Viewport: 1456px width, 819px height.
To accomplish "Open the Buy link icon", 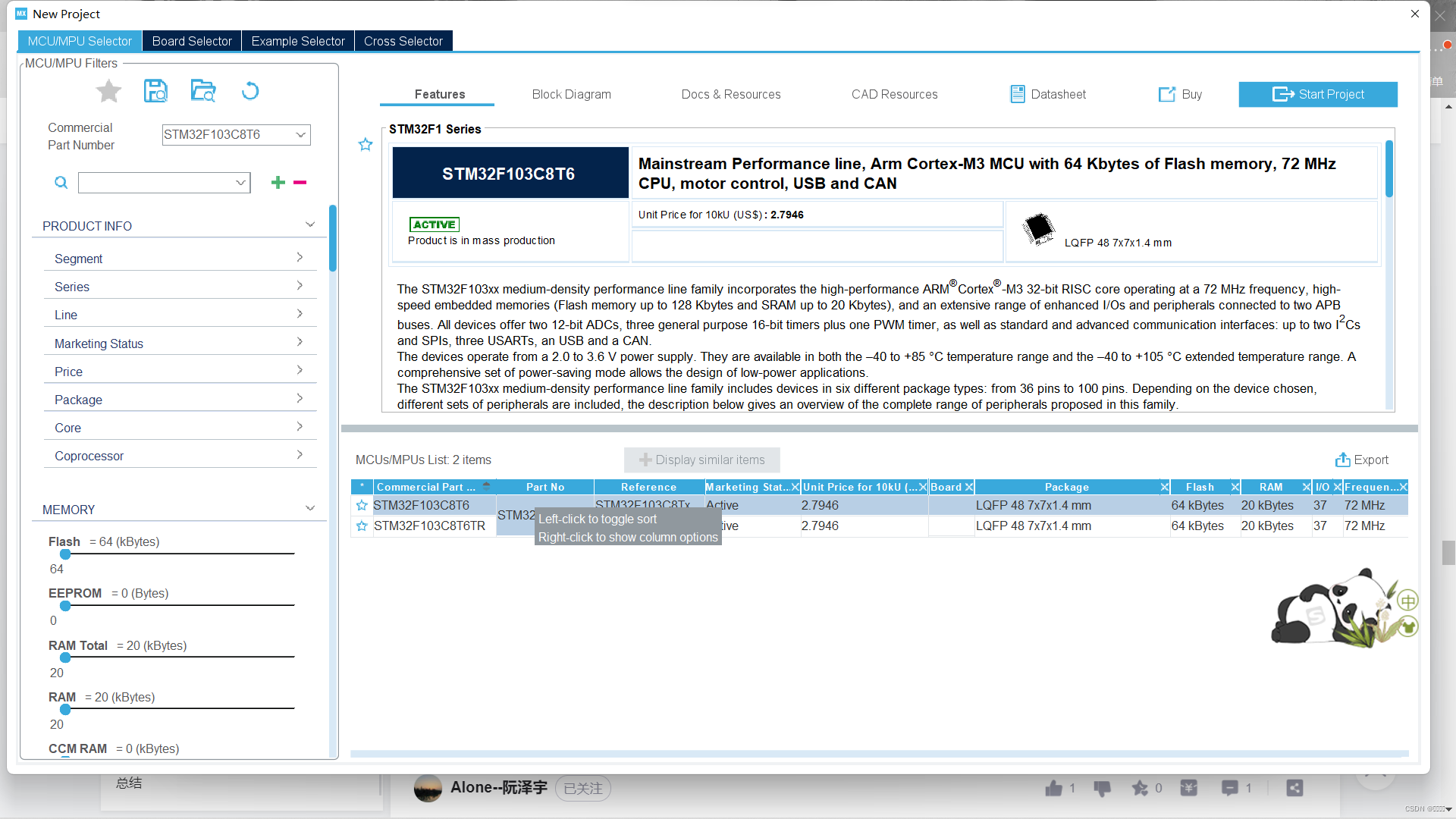I will click(x=1166, y=94).
